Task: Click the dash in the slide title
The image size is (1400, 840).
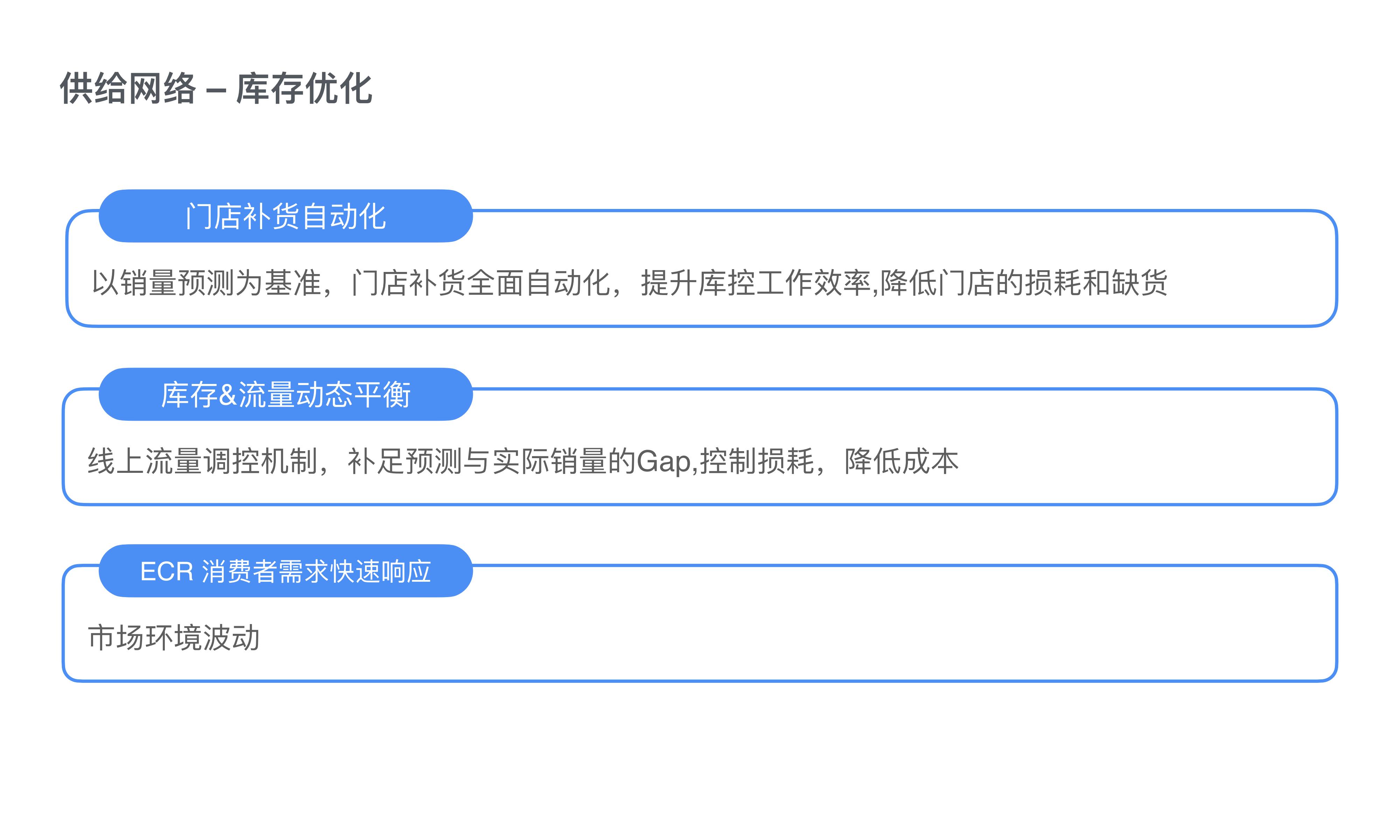Action: [x=216, y=91]
